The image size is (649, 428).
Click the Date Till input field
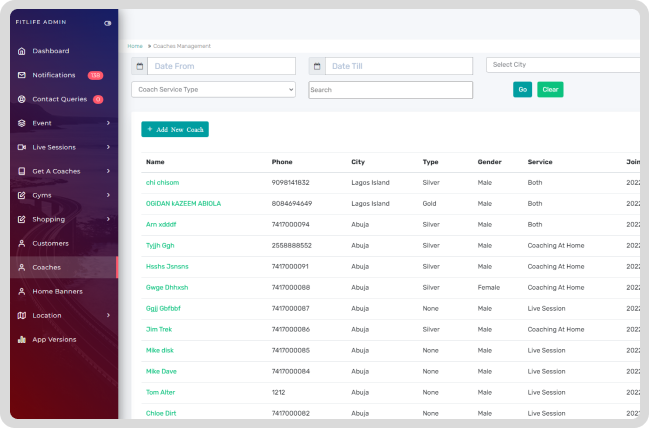[x=399, y=66]
